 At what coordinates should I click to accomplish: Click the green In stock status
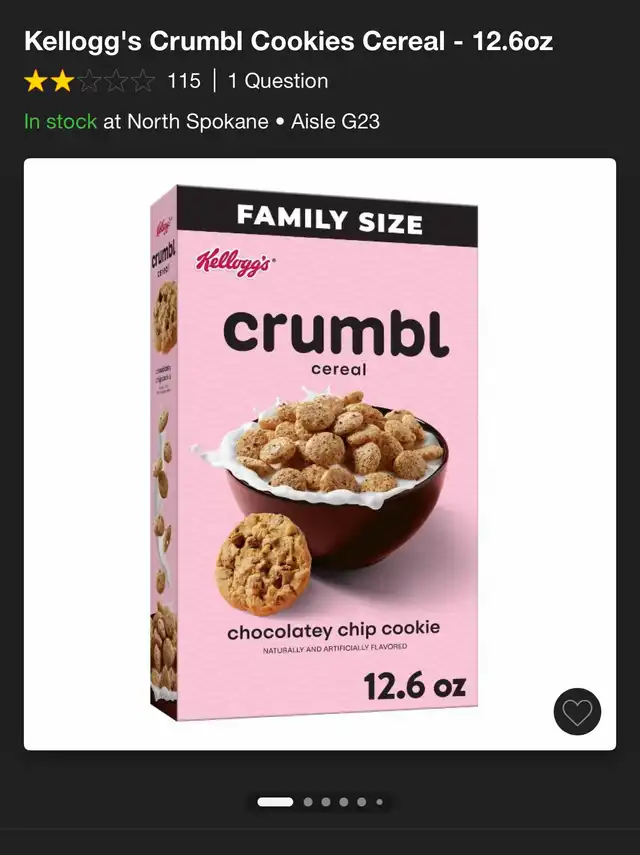pyautogui.click(x=61, y=121)
